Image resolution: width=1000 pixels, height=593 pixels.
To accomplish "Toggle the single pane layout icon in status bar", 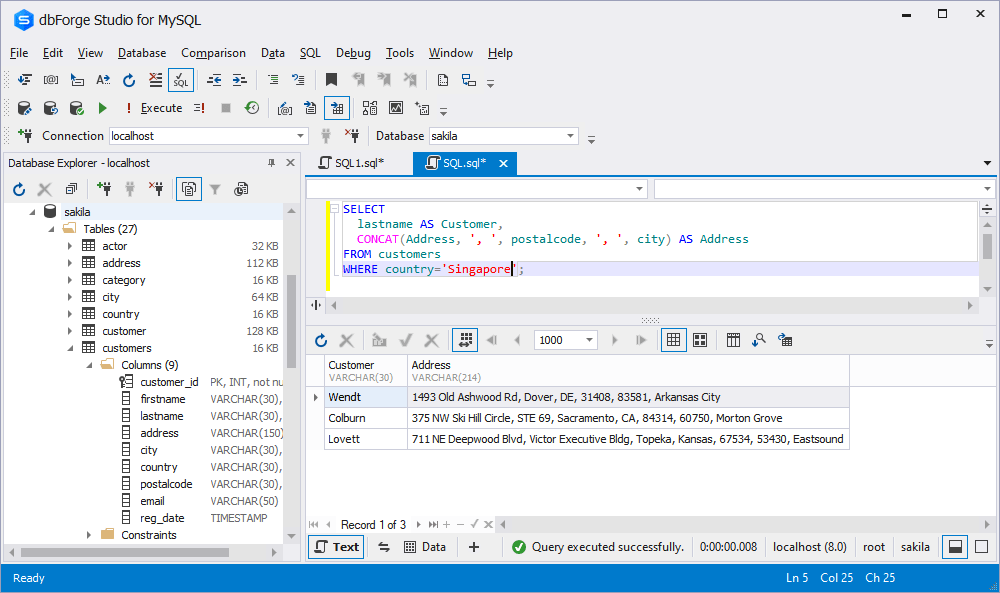I will click(x=982, y=547).
